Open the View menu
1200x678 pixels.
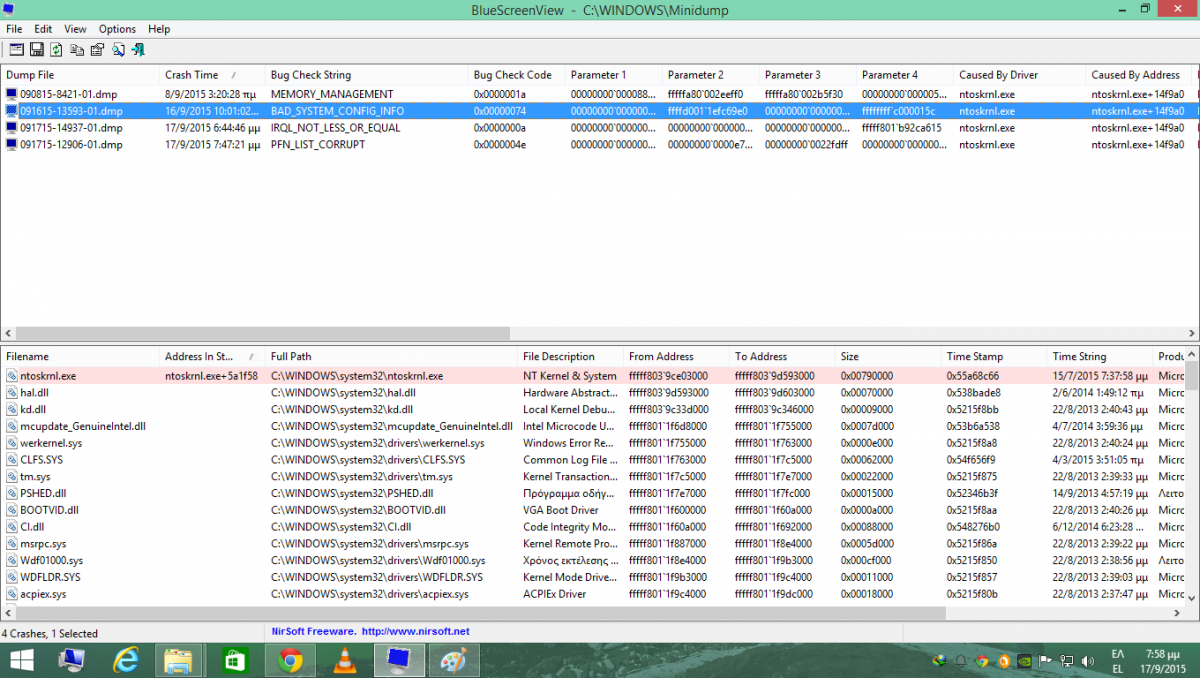click(x=75, y=29)
